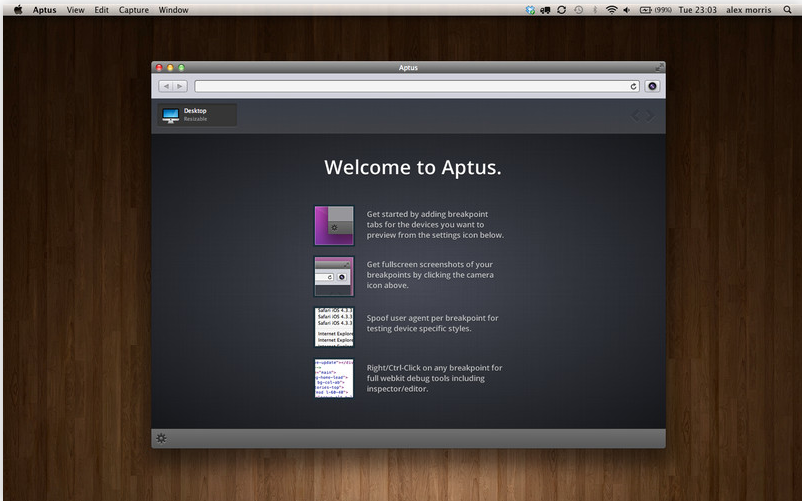Close the Aptus window with red button
This screenshot has width=802, height=501.
point(159,67)
